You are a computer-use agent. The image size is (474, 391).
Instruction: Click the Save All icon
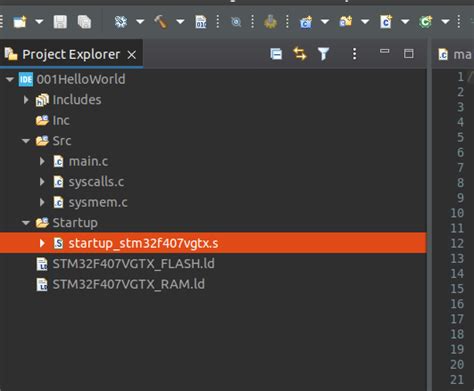84,22
